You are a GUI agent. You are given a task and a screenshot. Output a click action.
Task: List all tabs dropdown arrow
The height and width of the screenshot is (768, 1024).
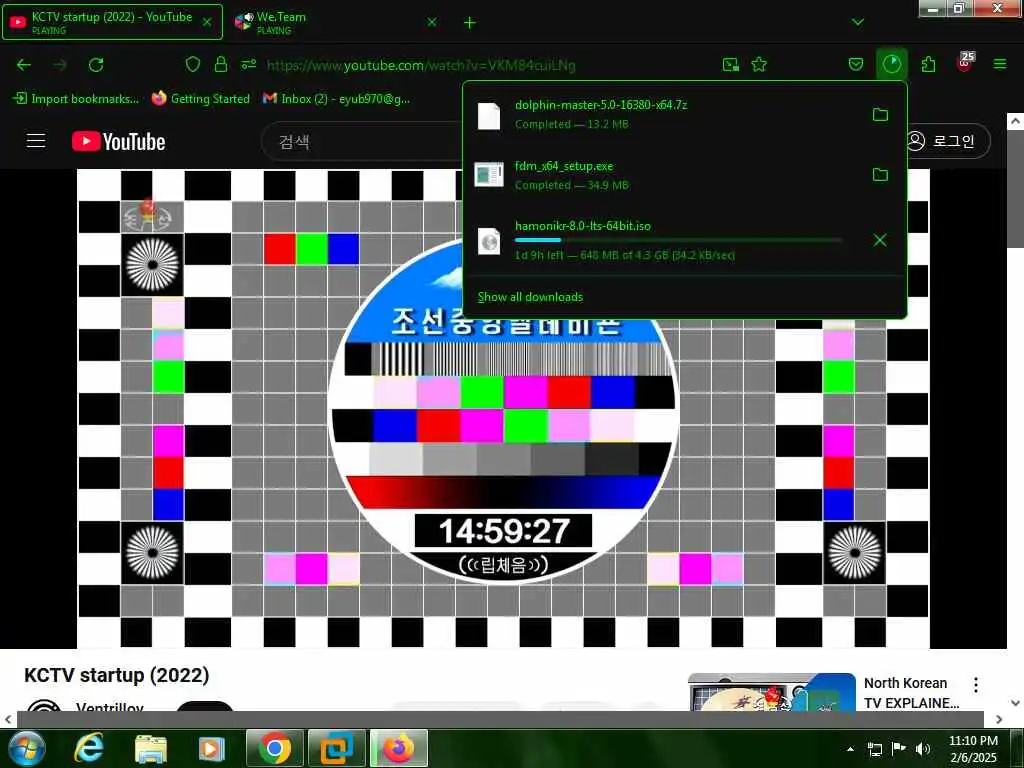click(x=857, y=22)
